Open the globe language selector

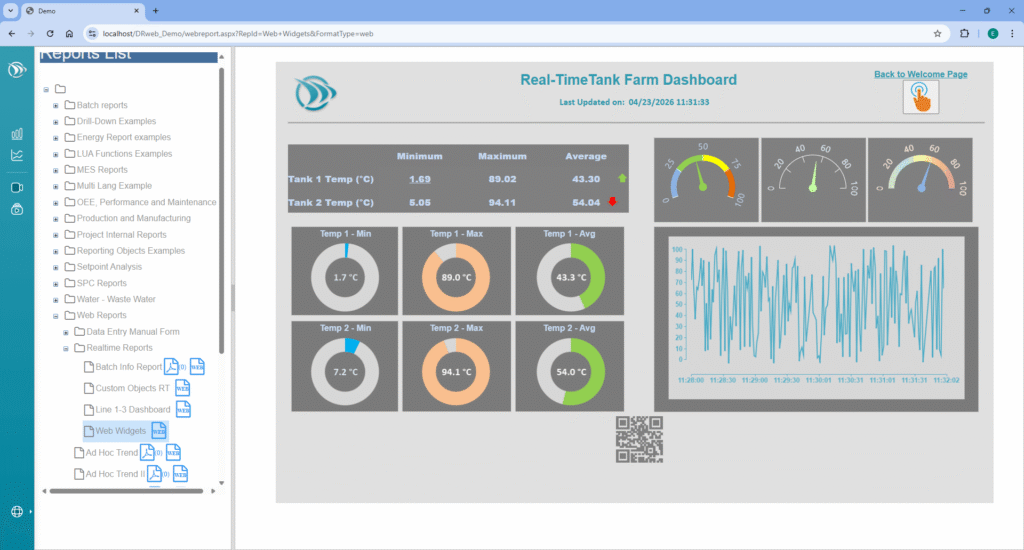pos(17,511)
